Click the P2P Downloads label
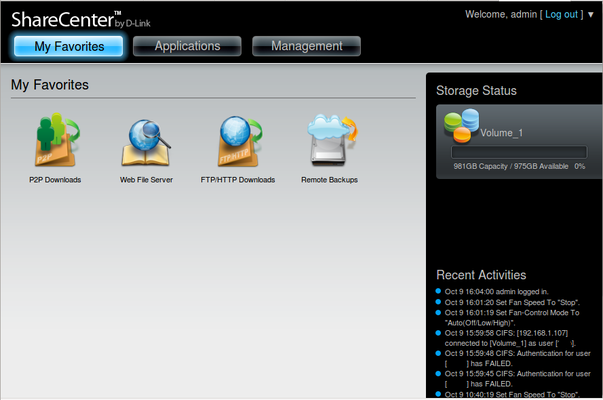The width and height of the screenshot is (603, 400). tap(55, 180)
